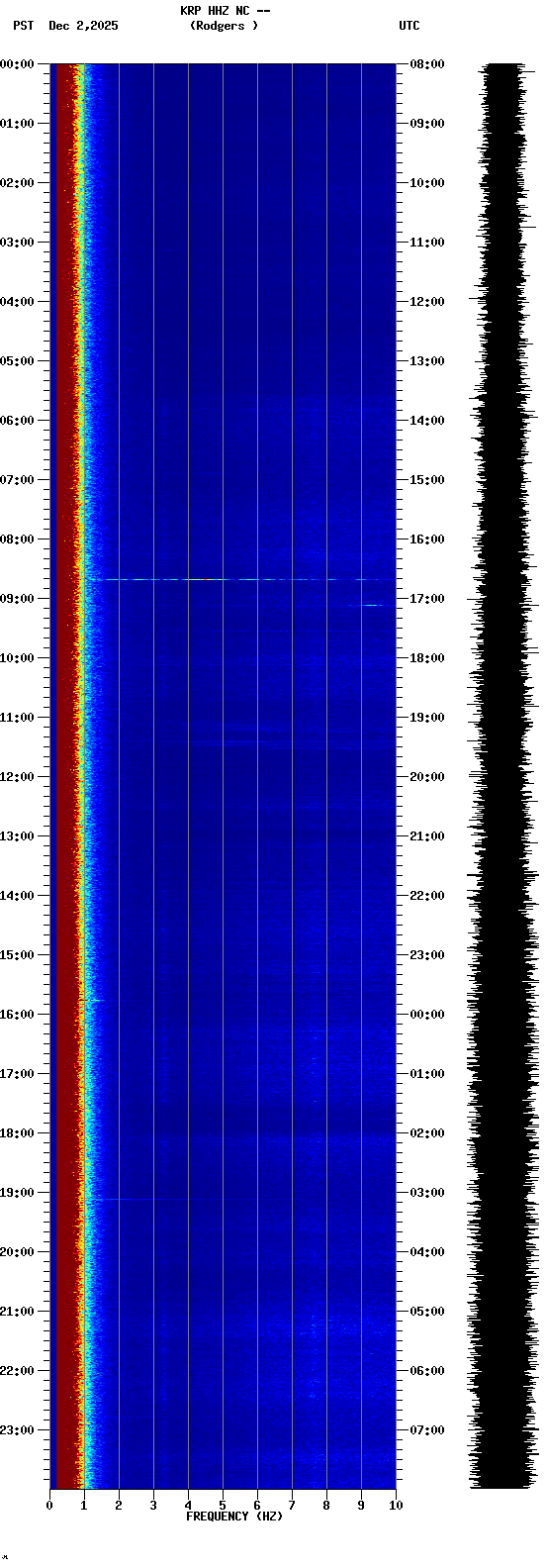The image size is (546, 1568).
Task: Click the 11:00 UTC tick label
Action: pyautogui.click(x=426, y=243)
